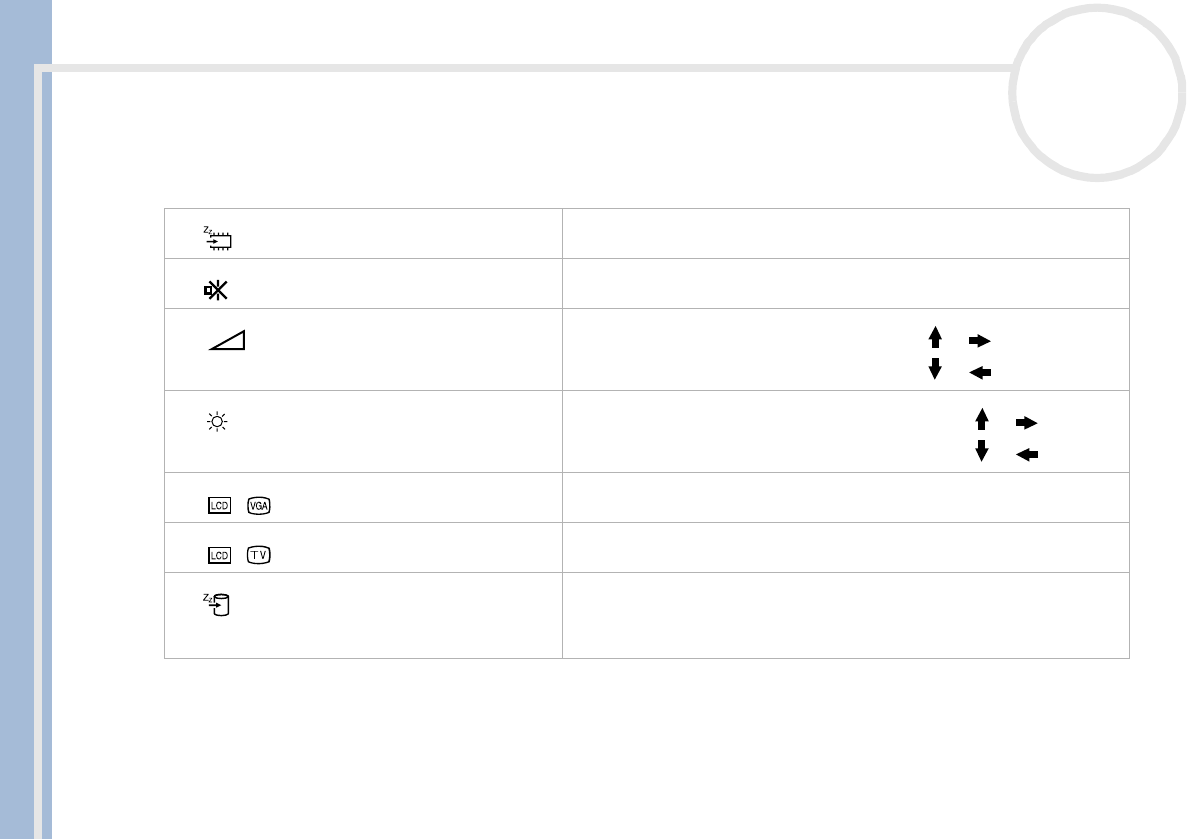The image size is (1187, 839).
Task: Click the right arrow in the brightness row
Action: pyautogui.click(x=1026, y=423)
